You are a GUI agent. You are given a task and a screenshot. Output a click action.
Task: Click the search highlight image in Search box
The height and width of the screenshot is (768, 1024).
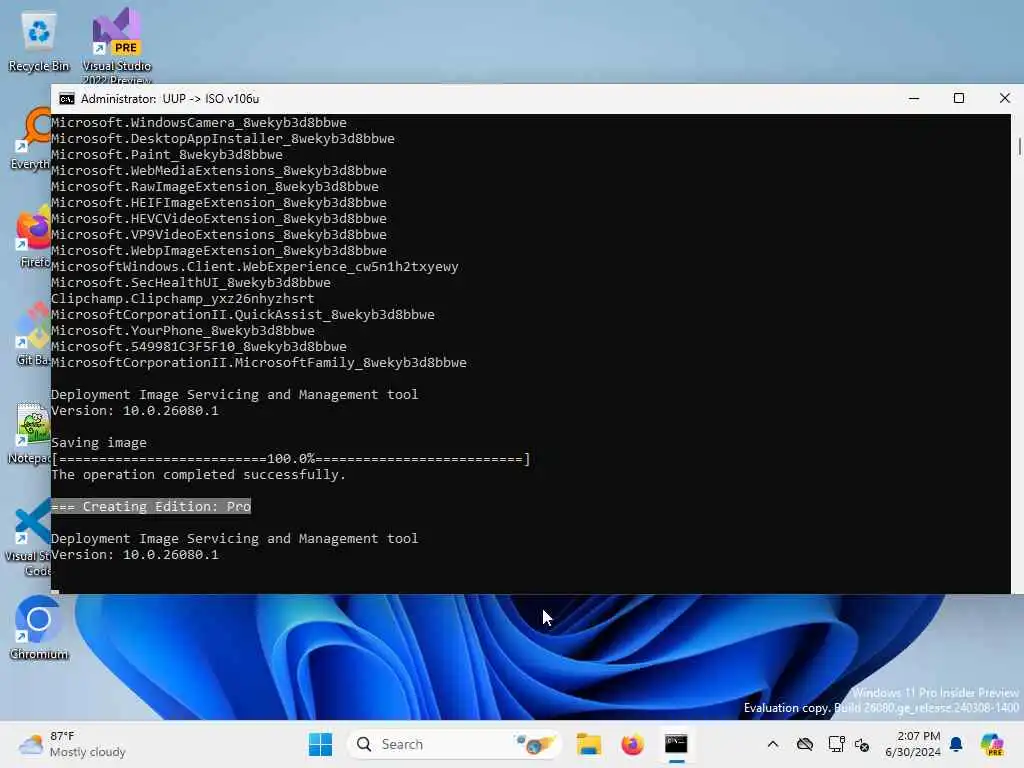(535, 744)
